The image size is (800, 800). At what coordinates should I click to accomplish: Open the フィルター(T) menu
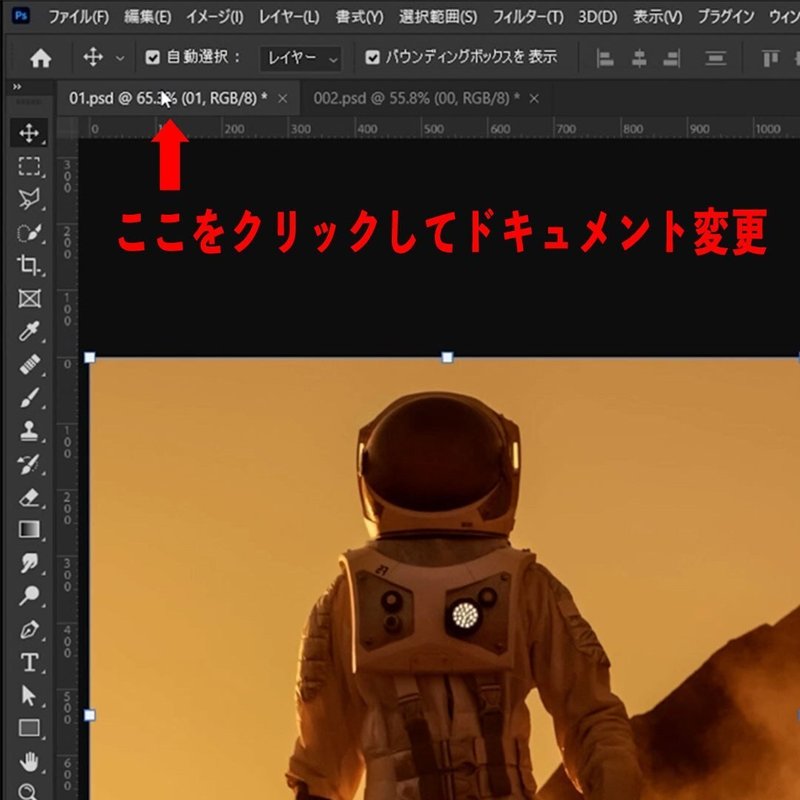(x=528, y=17)
